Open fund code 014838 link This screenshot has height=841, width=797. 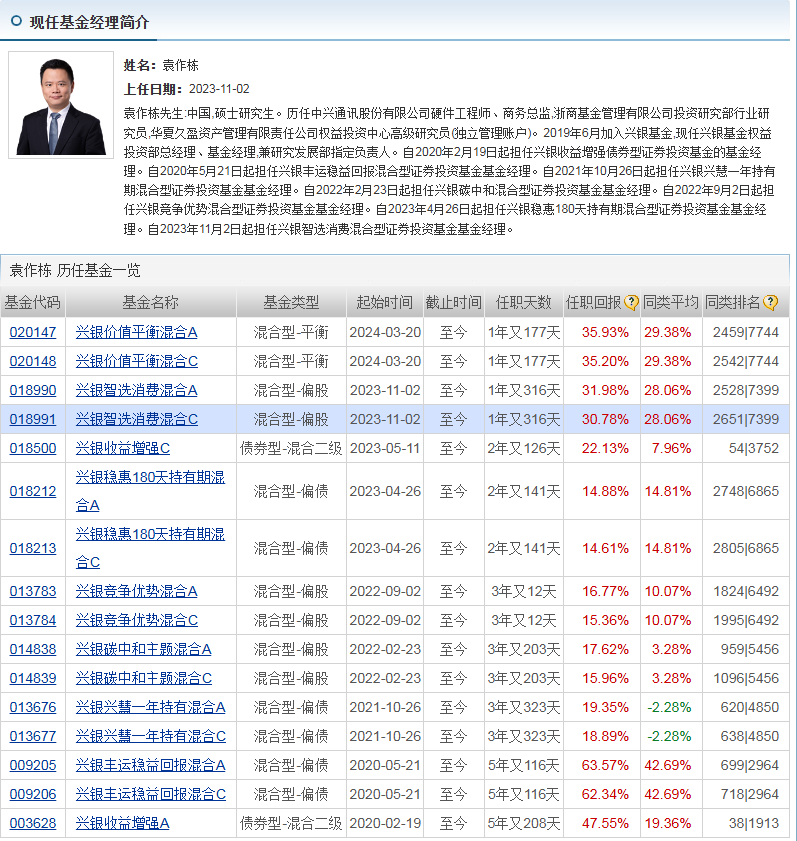tap(33, 649)
